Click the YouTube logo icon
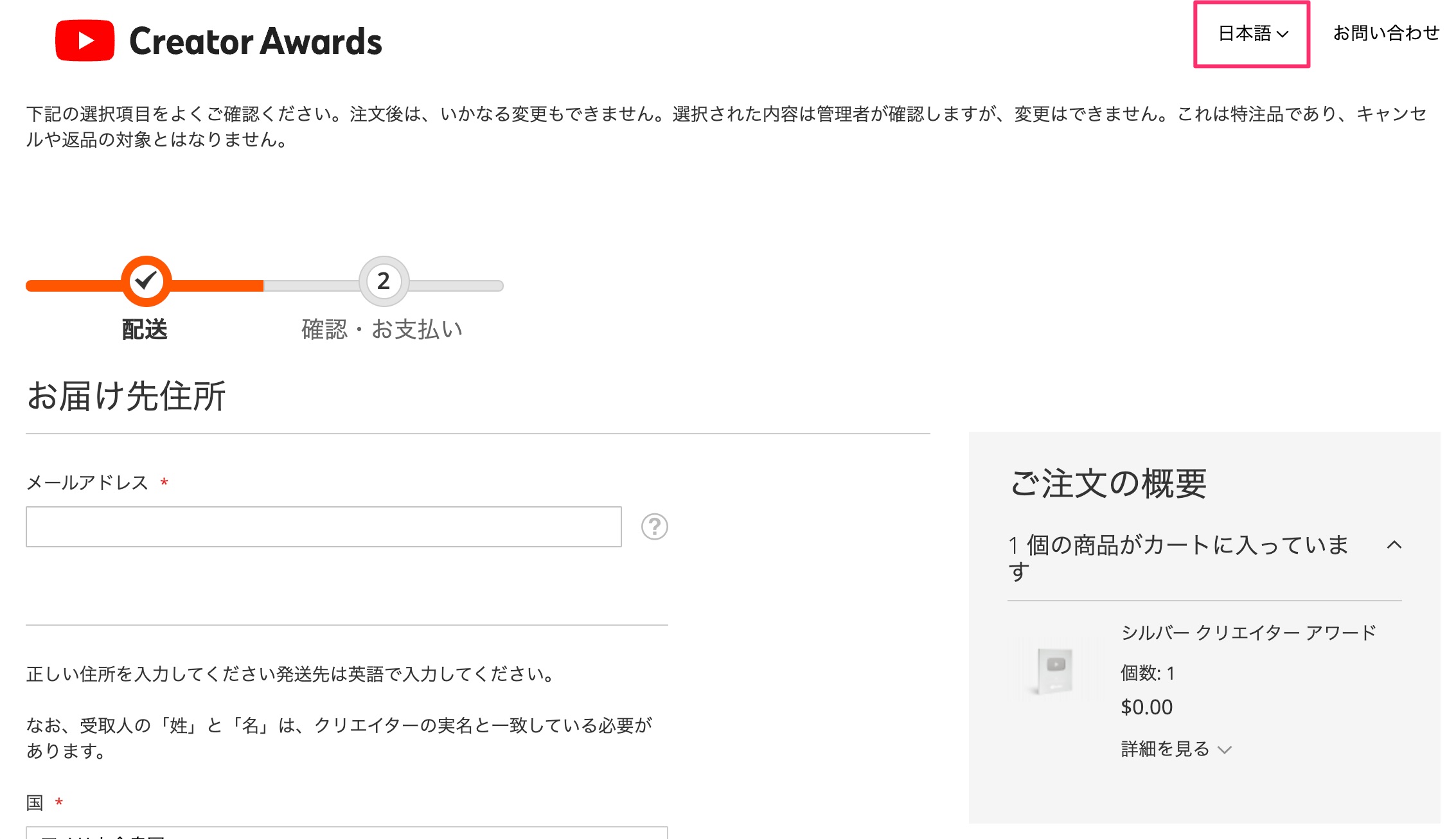 (85, 40)
